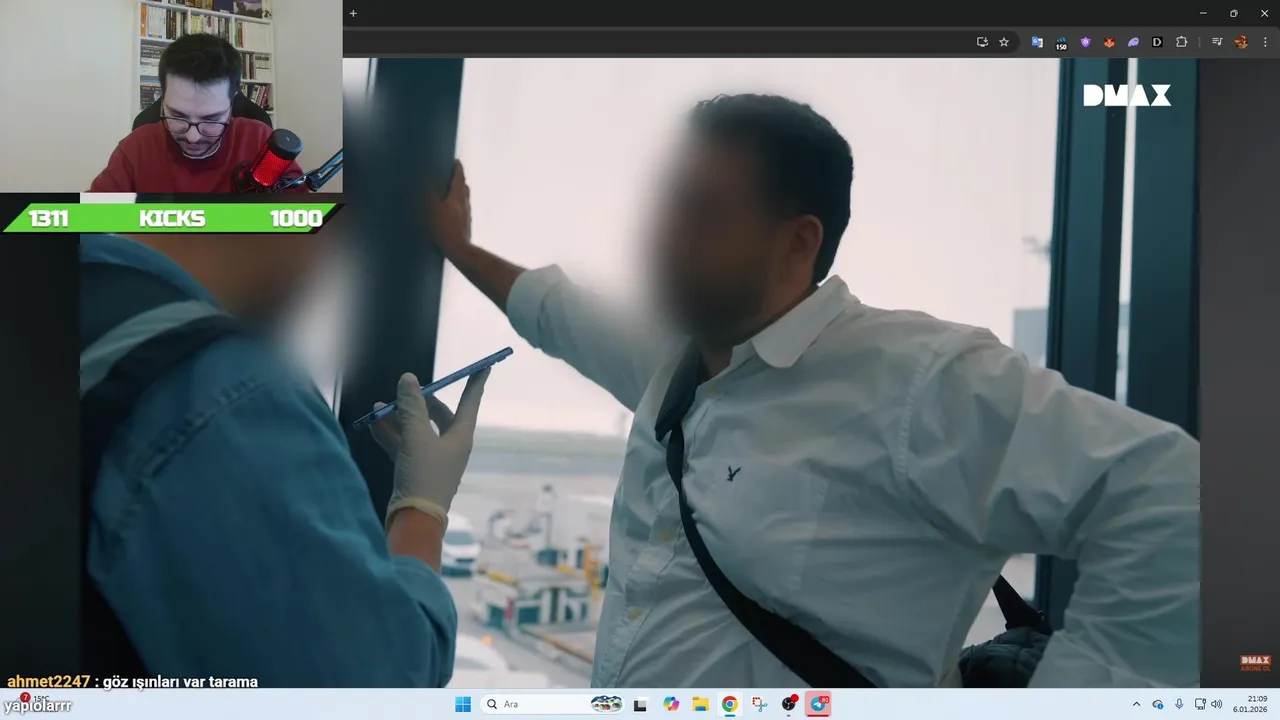Open the Extensions puzzle-piece menu
This screenshot has height=720, width=1280.
tap(1181, 42)
